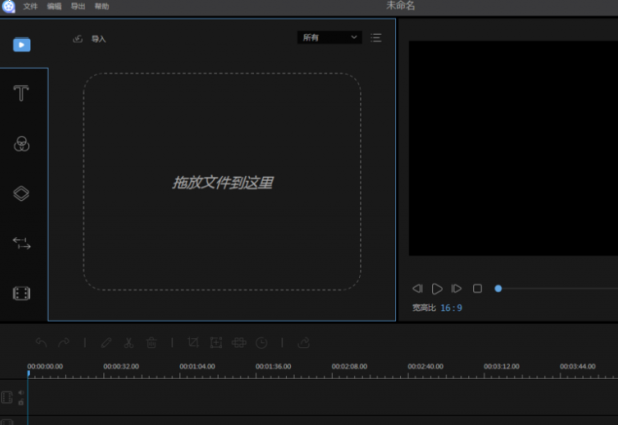Click the 00:03:12.00 timeline mark
The width and height of the screenshot is (618, 425).
click(x=501, y=366)
